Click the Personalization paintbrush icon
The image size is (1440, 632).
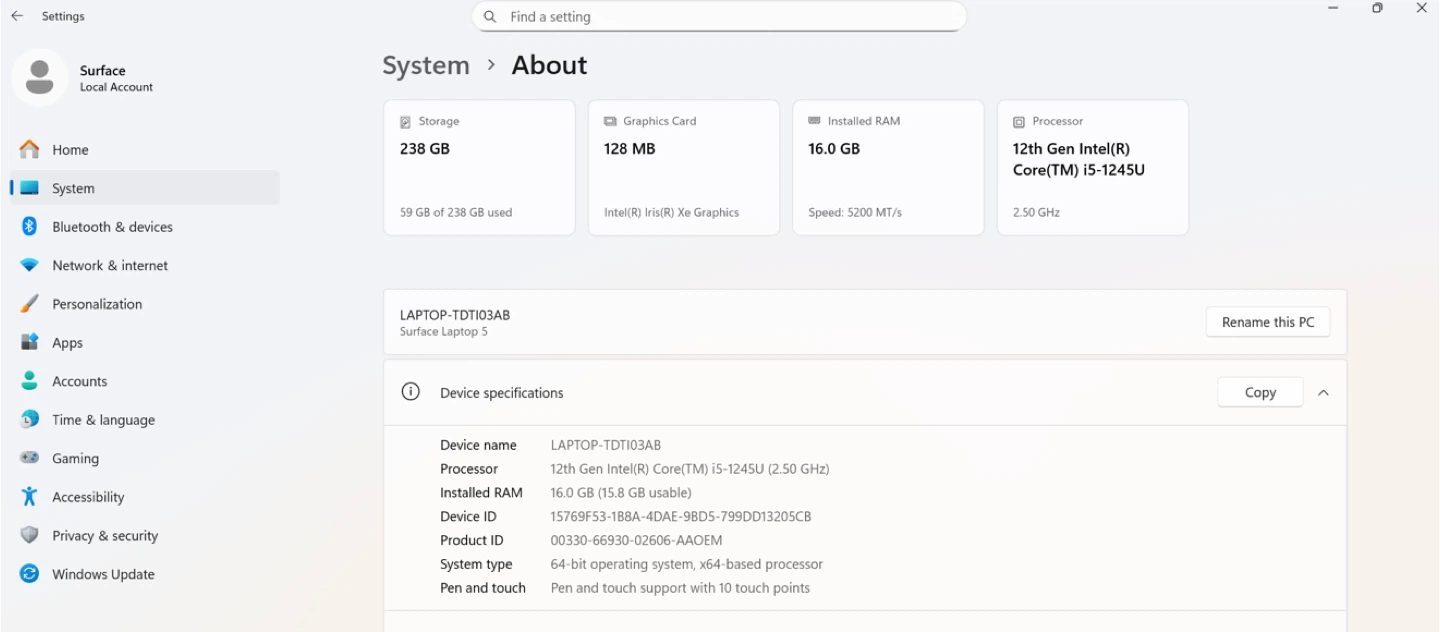pos(30,304)
